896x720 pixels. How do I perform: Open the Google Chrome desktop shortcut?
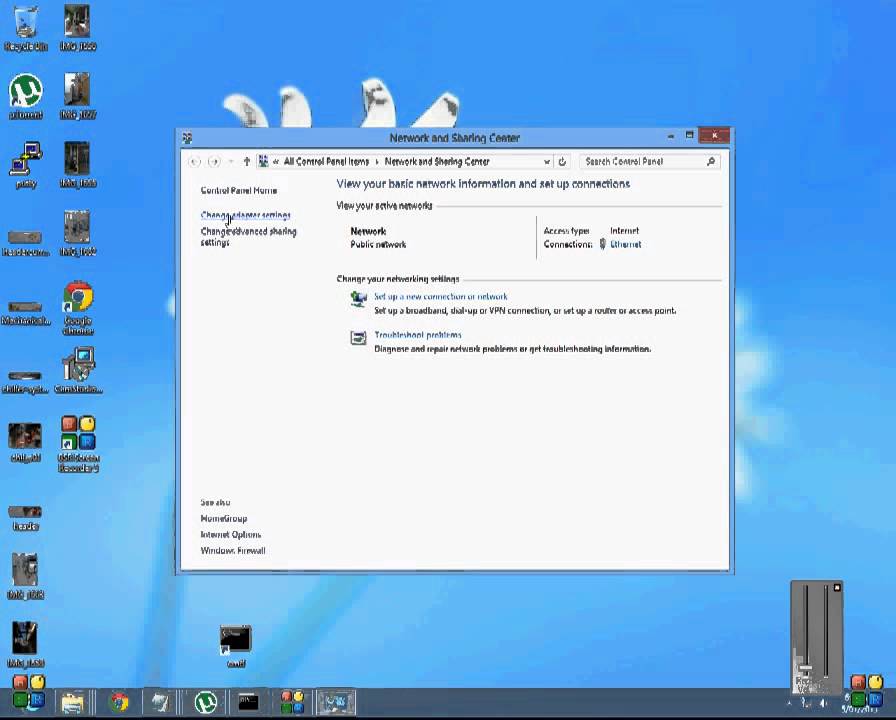(78, 307)
